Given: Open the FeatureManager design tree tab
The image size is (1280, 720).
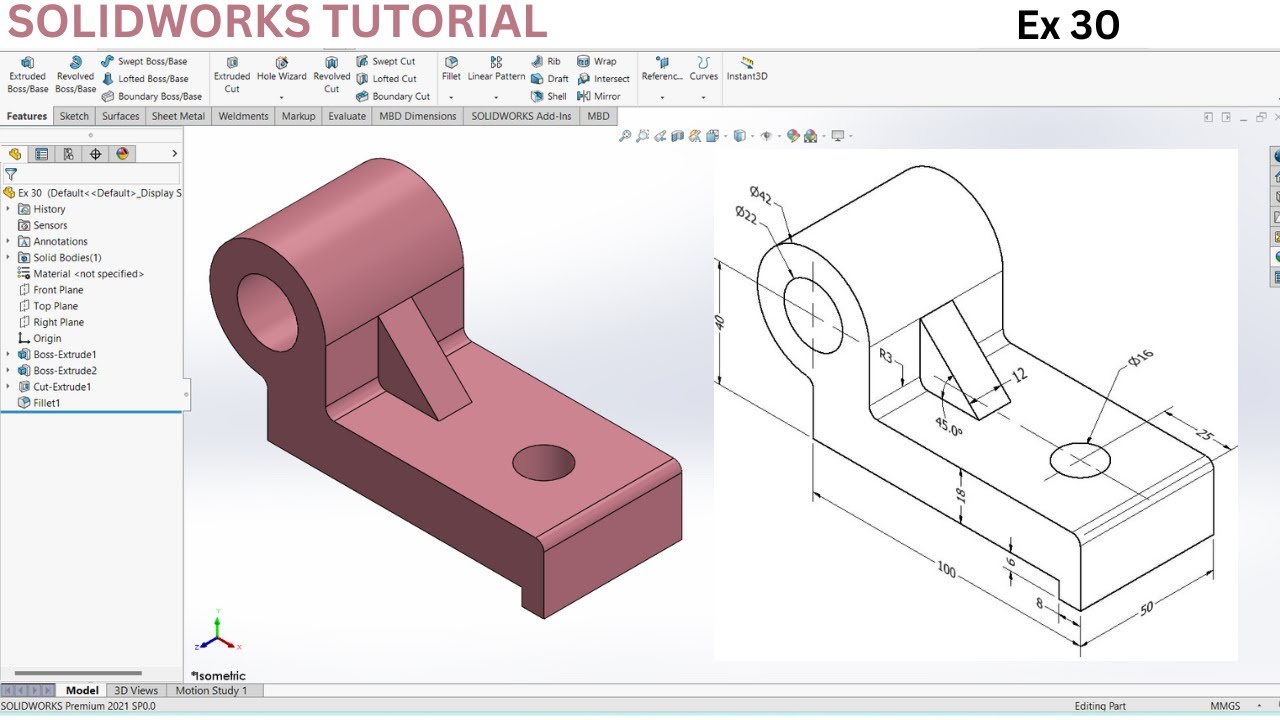Looking at the screenshot, I should (x=15, y=154).
